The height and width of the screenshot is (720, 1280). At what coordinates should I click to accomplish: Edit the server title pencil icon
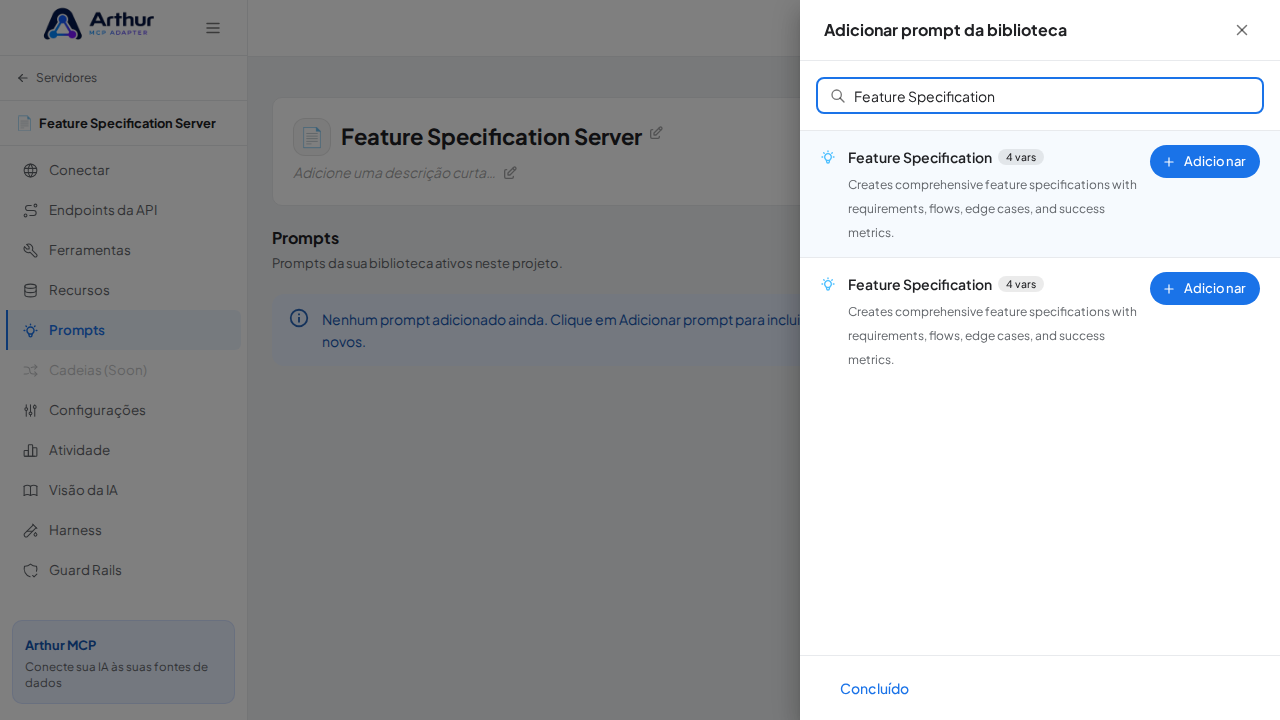pos(656,132)
